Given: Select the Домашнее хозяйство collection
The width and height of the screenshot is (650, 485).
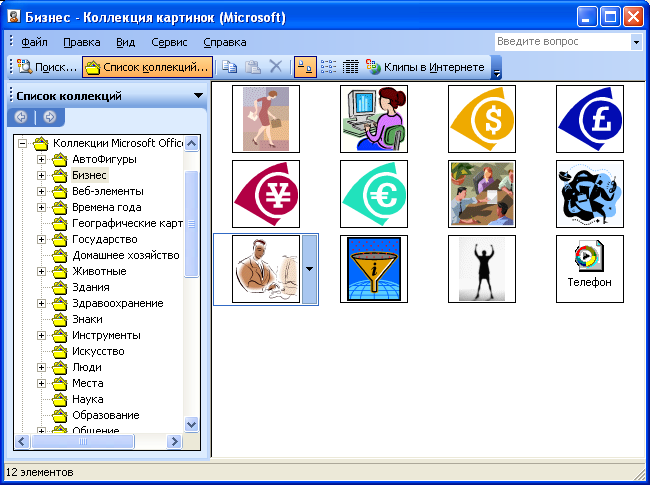Looking at the screenshot, I should coord(126,255).
